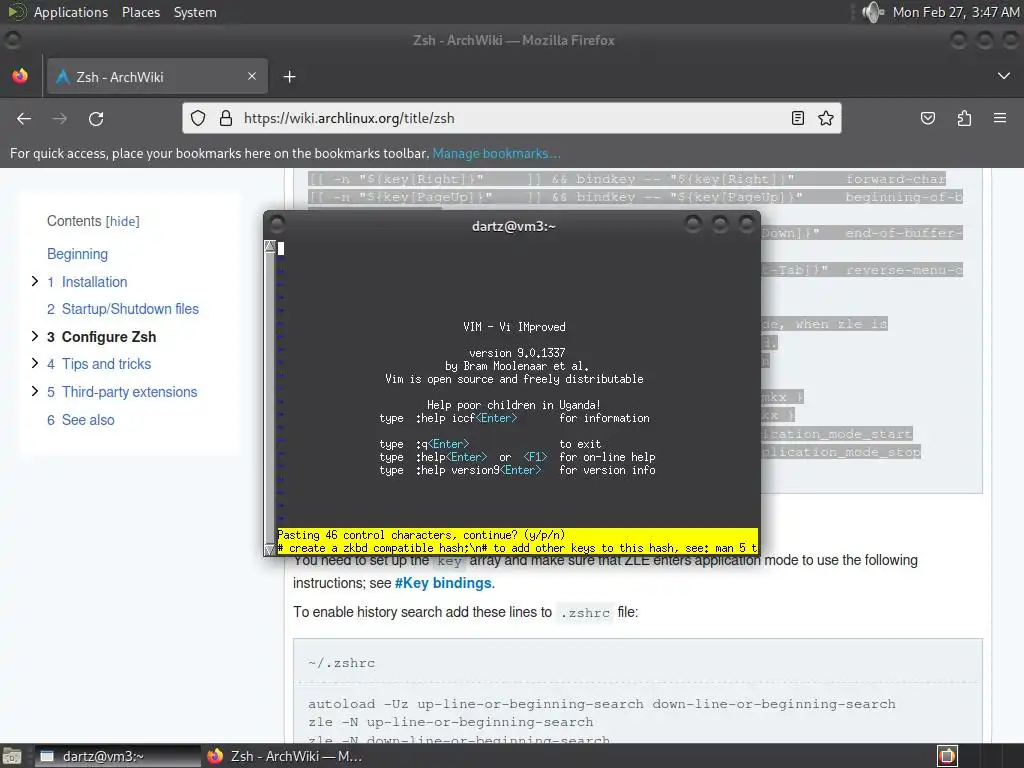Follow the #Key bindings link
This screenshot has width=1024, height=768.
pos(443,583)
